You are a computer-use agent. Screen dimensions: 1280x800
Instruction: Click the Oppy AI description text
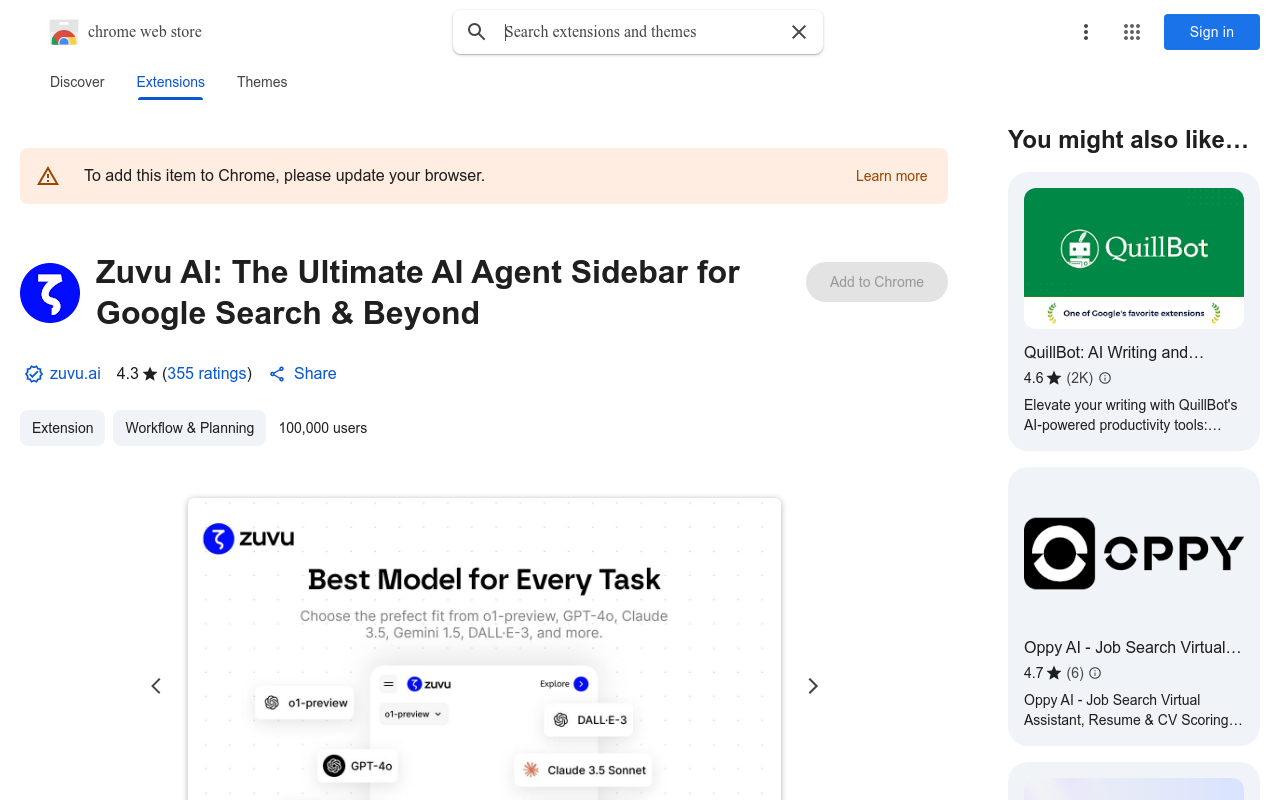[x=1133, y=710]
